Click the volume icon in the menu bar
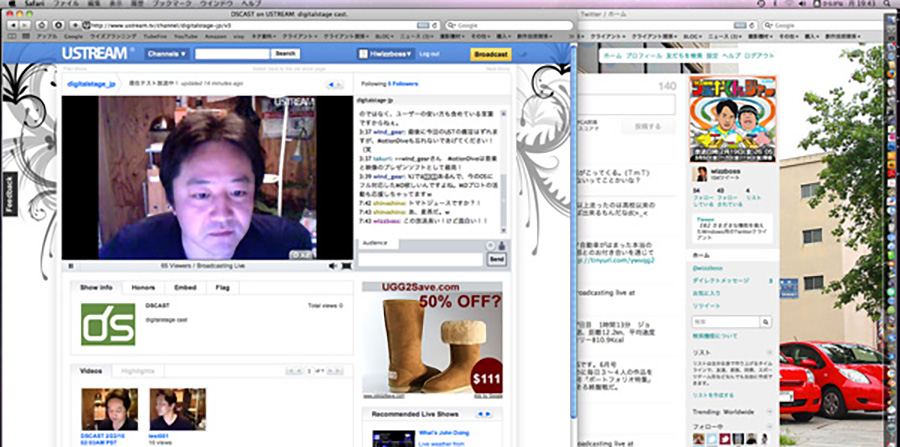The width and height of the screenshot is (900, 447). (802, 3)
